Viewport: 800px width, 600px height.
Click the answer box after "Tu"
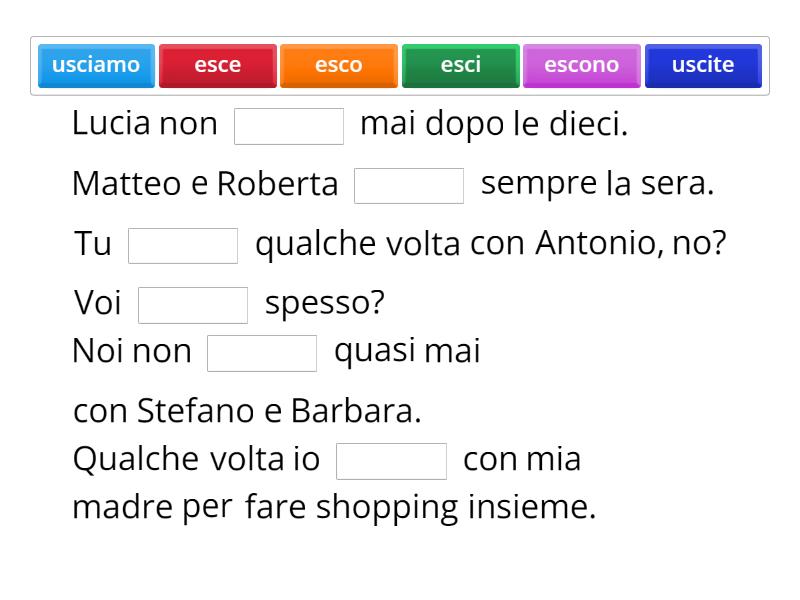click(183, 243)
